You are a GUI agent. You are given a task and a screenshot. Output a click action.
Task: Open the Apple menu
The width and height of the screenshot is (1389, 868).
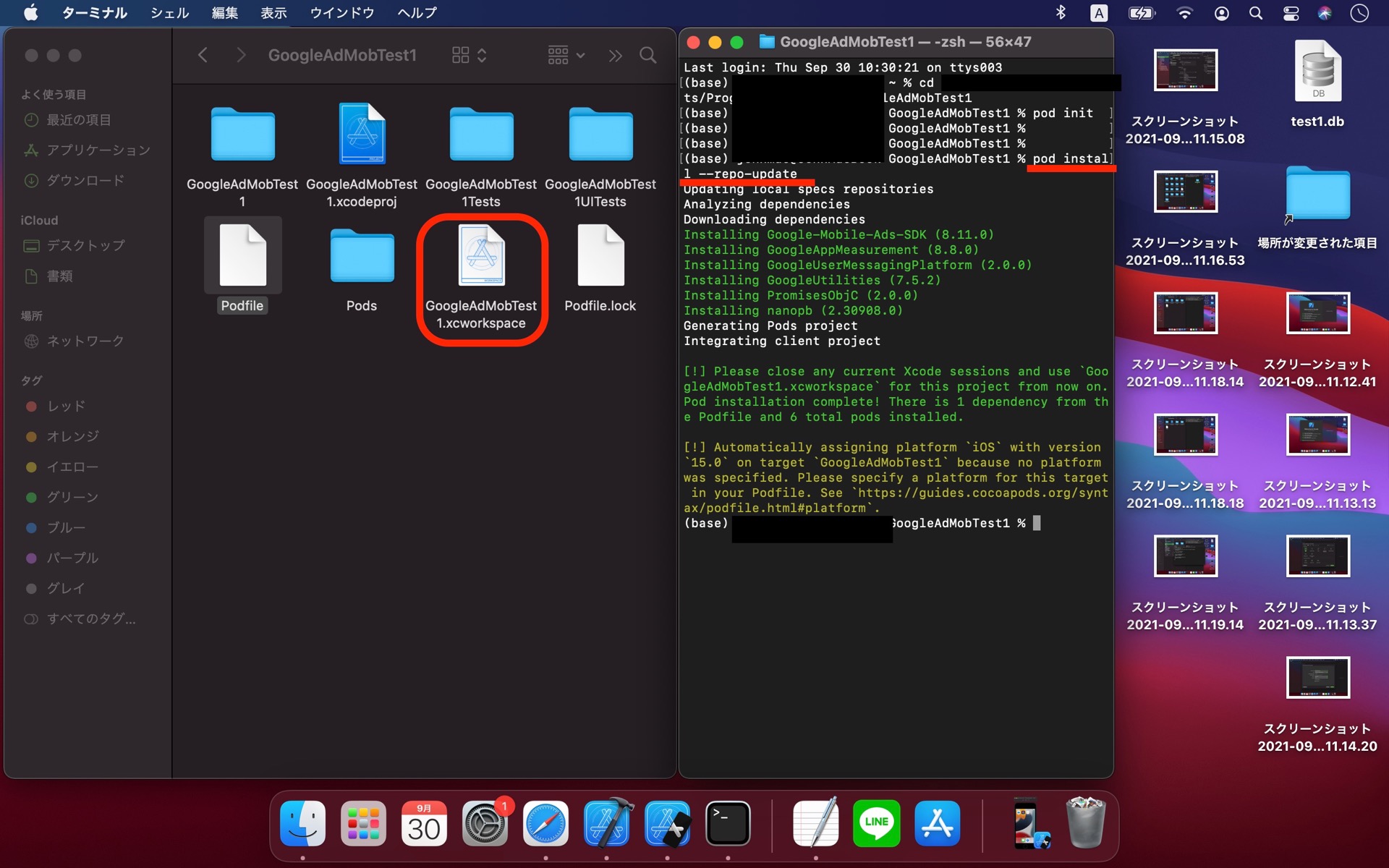(30, 13)
